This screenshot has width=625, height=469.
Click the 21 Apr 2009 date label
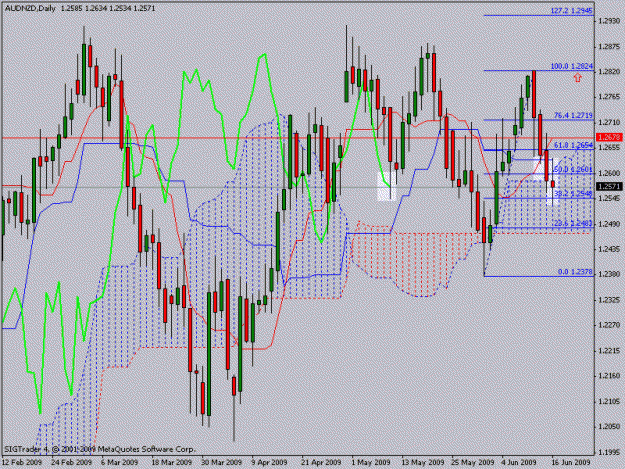321,462
